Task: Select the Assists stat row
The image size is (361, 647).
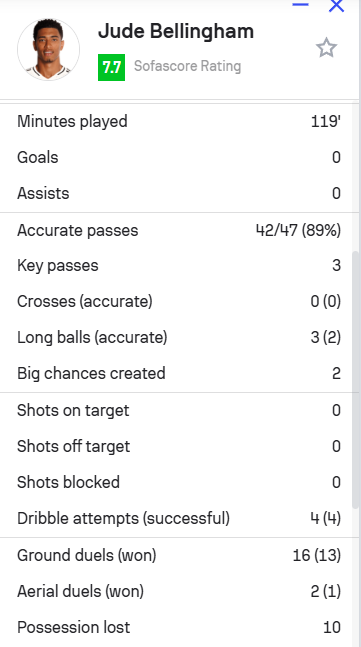Action: tap(177, 194)
